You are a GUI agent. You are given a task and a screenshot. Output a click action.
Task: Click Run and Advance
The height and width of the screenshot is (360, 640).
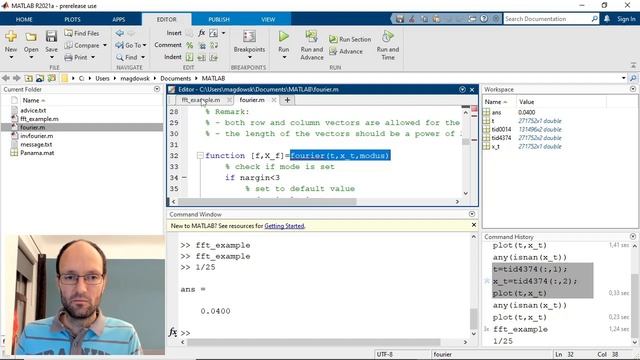tap(312, 45)
